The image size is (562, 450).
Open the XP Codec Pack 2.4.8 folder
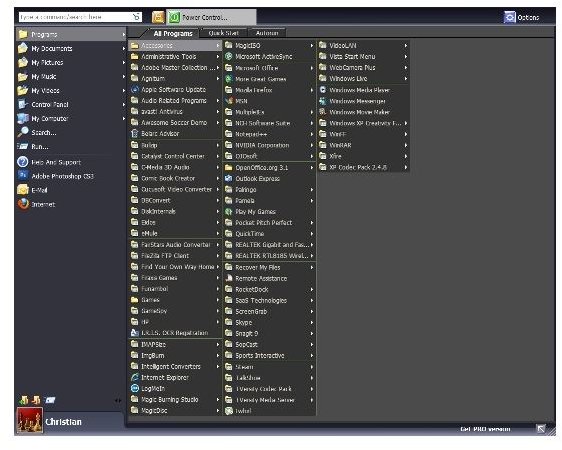click(x=363, y=167)
